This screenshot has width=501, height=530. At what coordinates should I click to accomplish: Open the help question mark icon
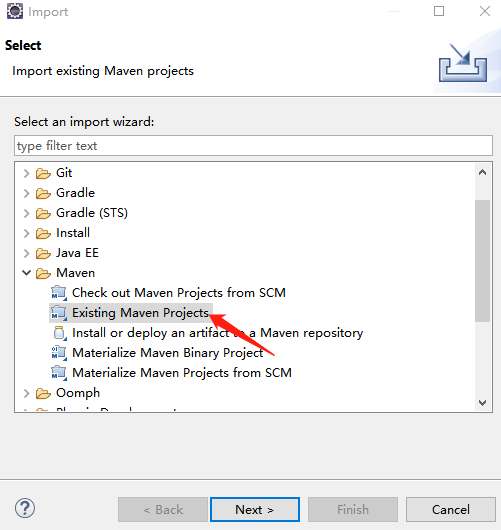[25, 508]
